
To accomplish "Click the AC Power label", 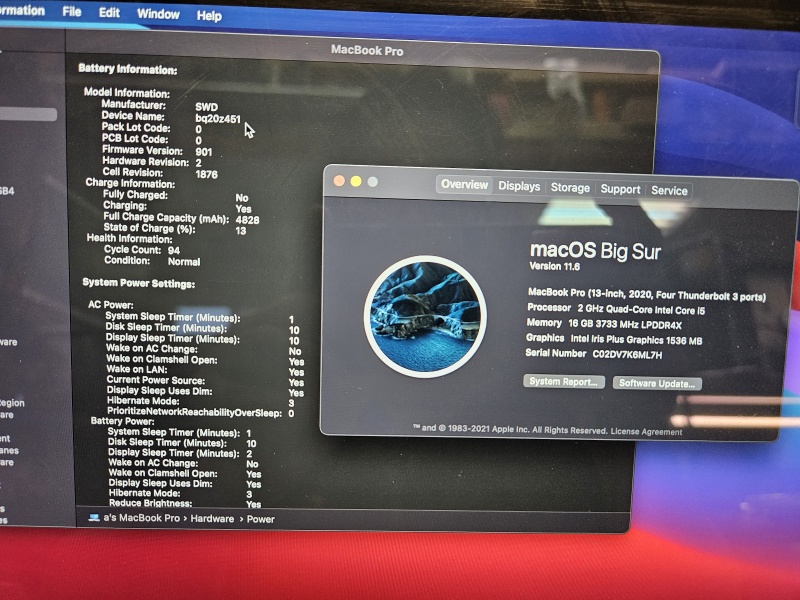I will (111, 305).
